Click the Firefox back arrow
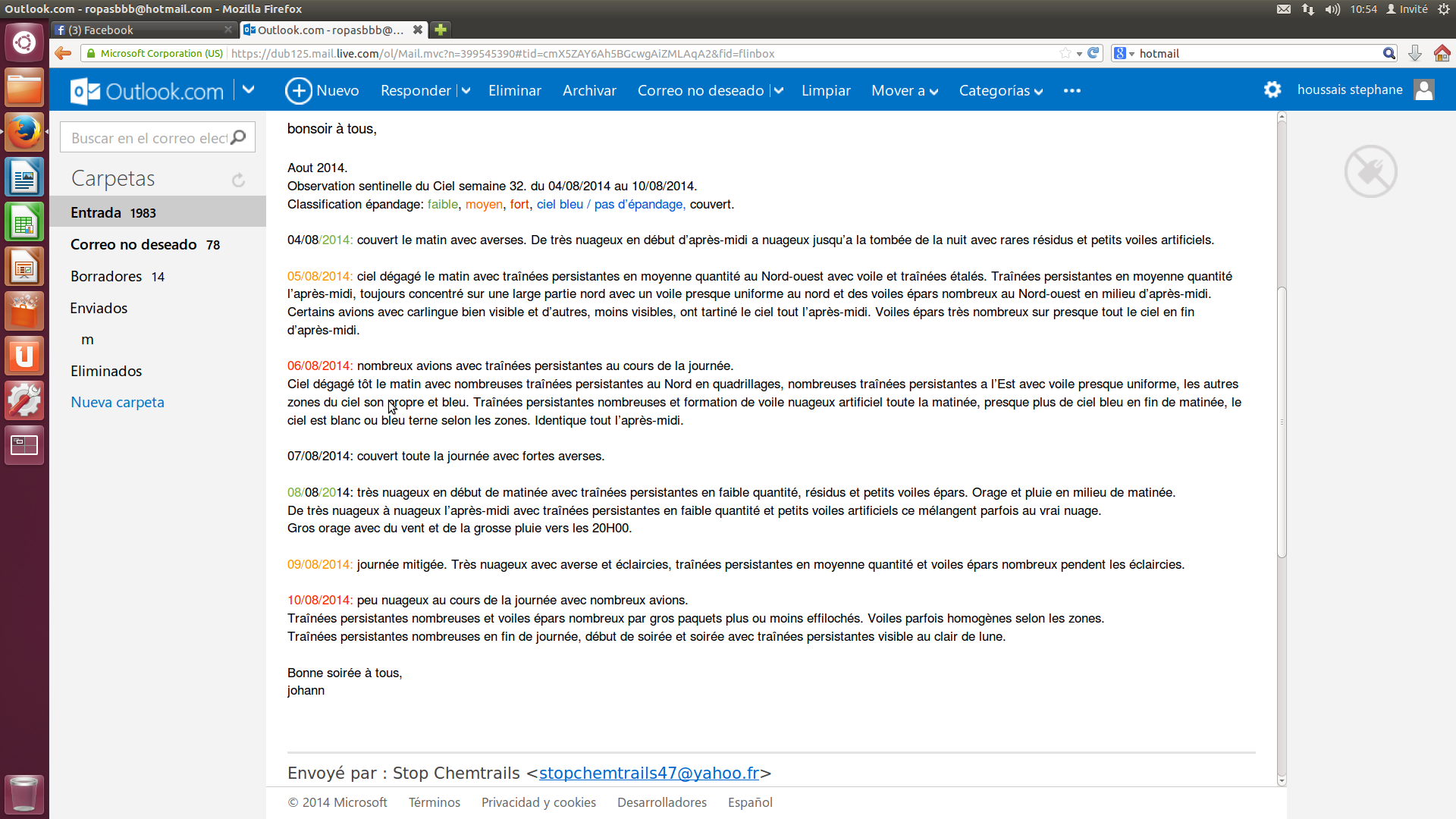 (x=63, y=53)
